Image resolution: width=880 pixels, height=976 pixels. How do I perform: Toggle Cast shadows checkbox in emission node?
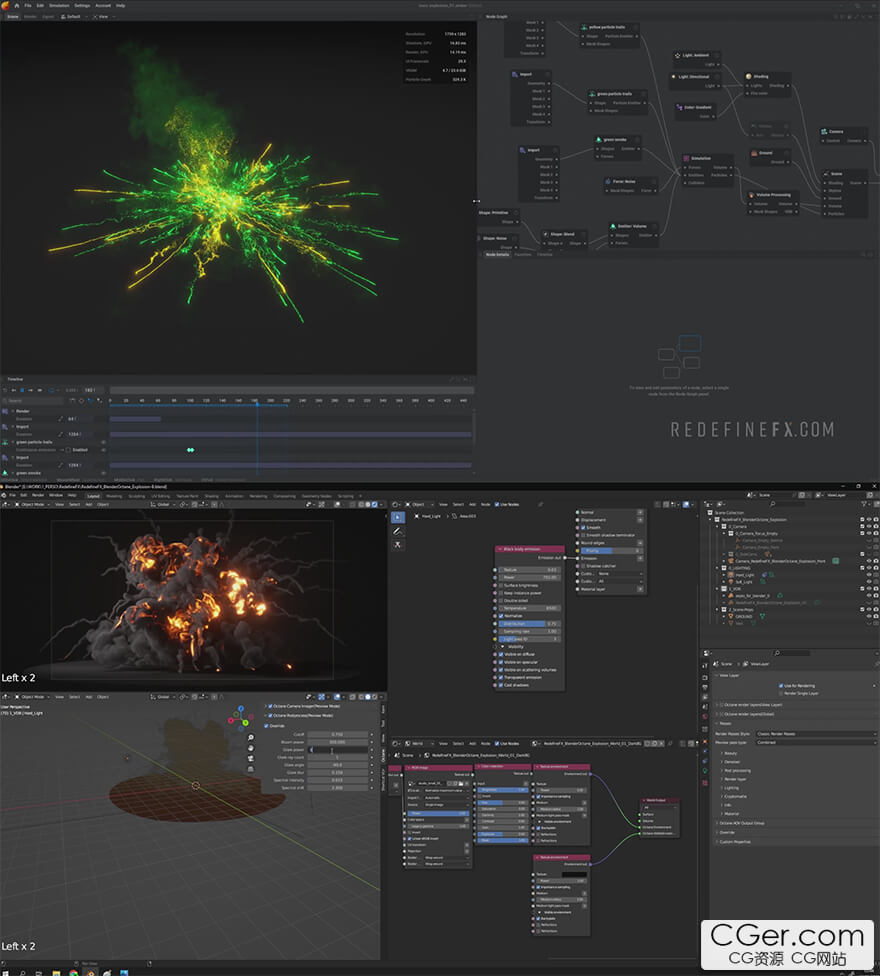click(x=501, y=684)
